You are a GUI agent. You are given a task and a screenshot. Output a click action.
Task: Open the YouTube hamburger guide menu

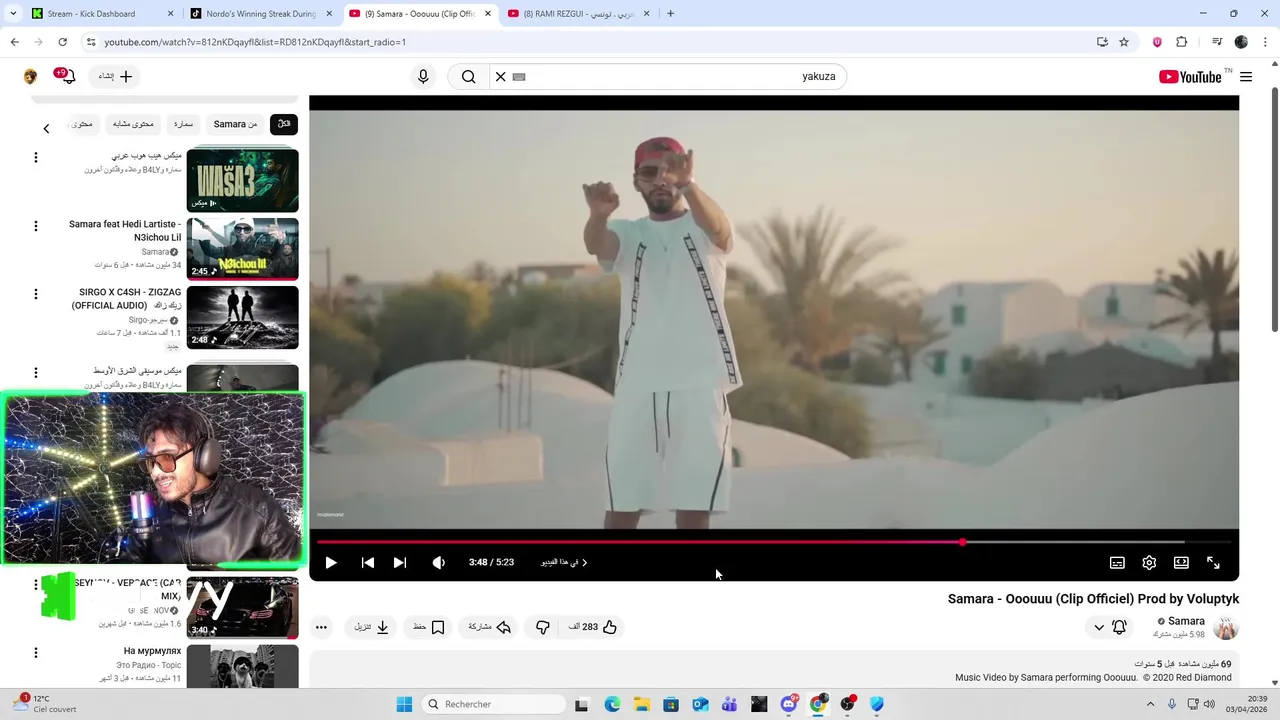1246,77
